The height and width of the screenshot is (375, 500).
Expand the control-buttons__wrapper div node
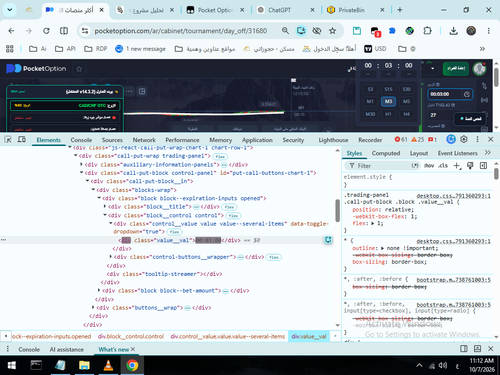pos(111,257)
